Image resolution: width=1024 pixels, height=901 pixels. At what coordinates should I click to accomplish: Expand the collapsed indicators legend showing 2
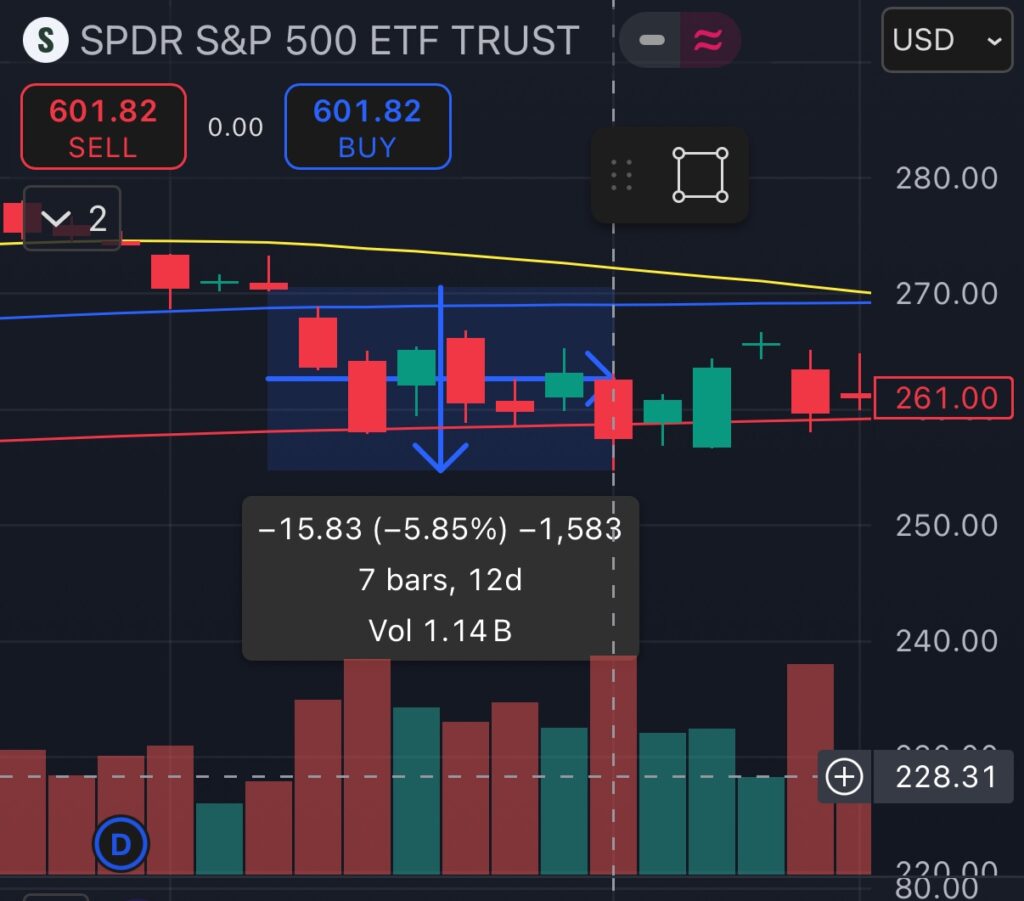coord(72,218)
